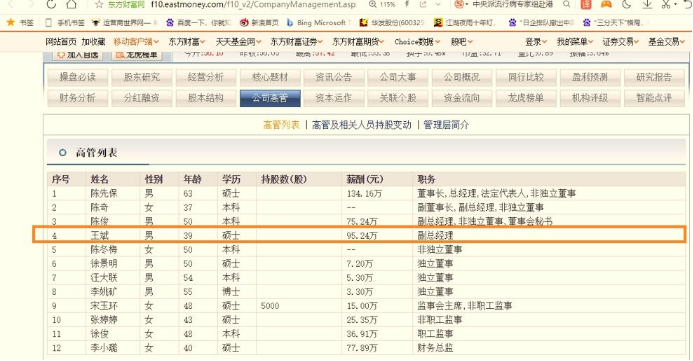The image size is (693, 361).
Task: Open 高管及相关人员持股变动 section link
Action: point(362,125)
